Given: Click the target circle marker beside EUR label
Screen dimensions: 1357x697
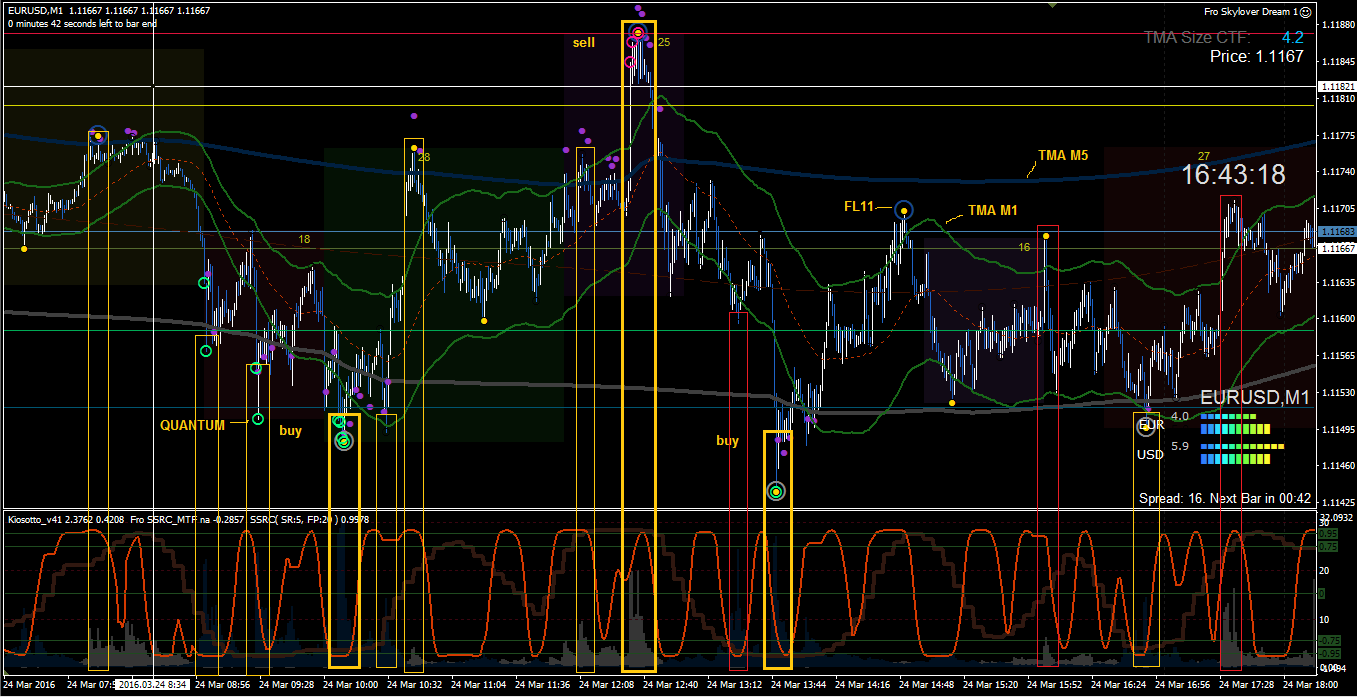Looking at the screenshot, I should point(1146,426).
